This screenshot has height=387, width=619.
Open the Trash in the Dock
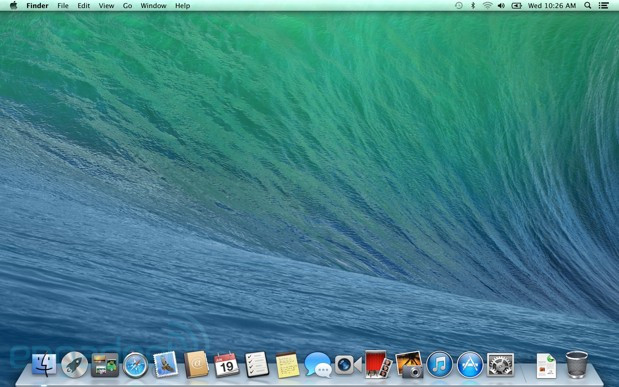coord(576,364)
